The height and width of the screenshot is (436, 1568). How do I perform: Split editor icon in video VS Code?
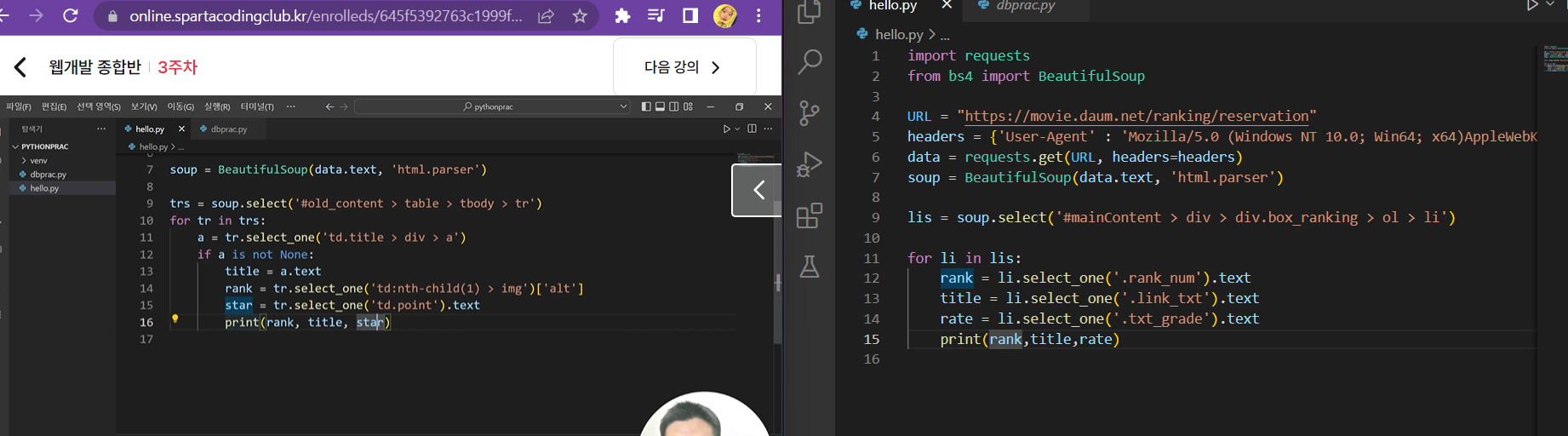[x=752, y=129]
